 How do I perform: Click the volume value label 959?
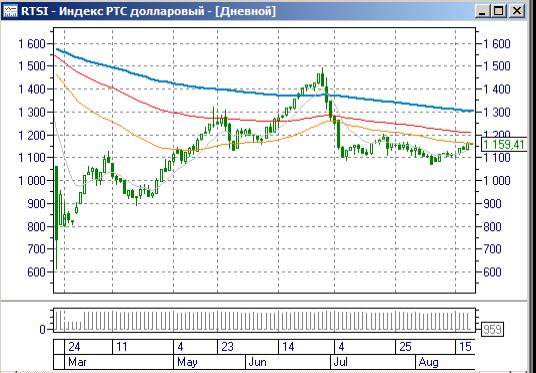(x=492, y=330)
